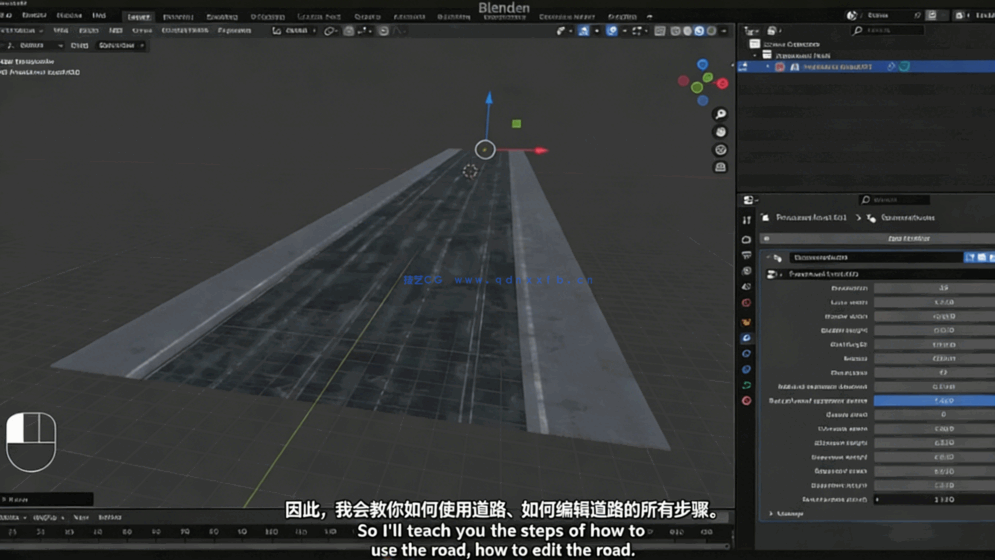
Task: Open the Layout workspace tab
Action: coord(138,17)
